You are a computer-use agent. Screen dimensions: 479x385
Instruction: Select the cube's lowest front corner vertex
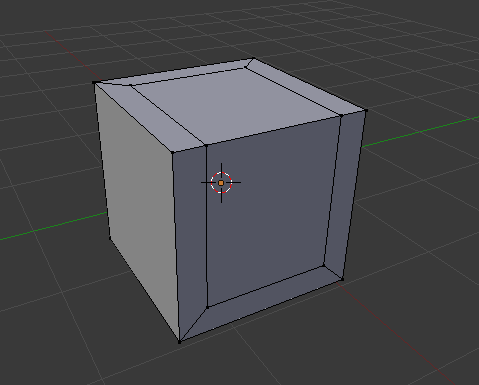[x=180, y=342]
